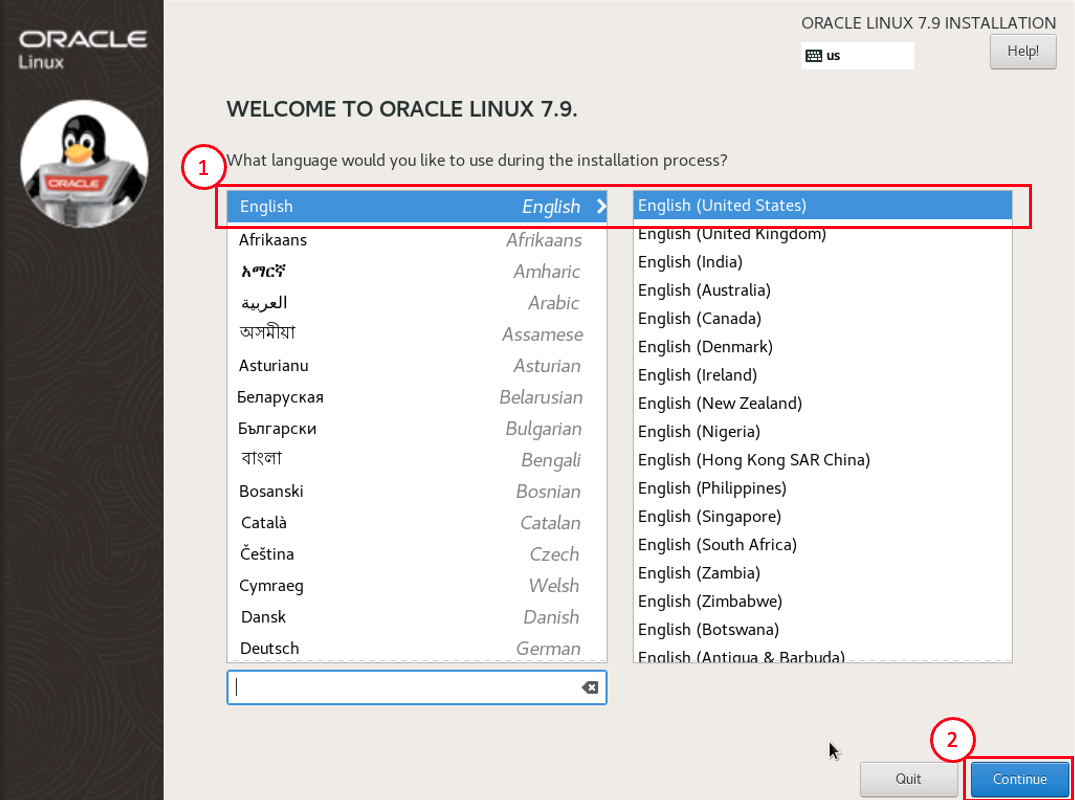Choose English (United Kingdom) locale
Viewport: 1075px width, 800px height.
tap(823, 234)
